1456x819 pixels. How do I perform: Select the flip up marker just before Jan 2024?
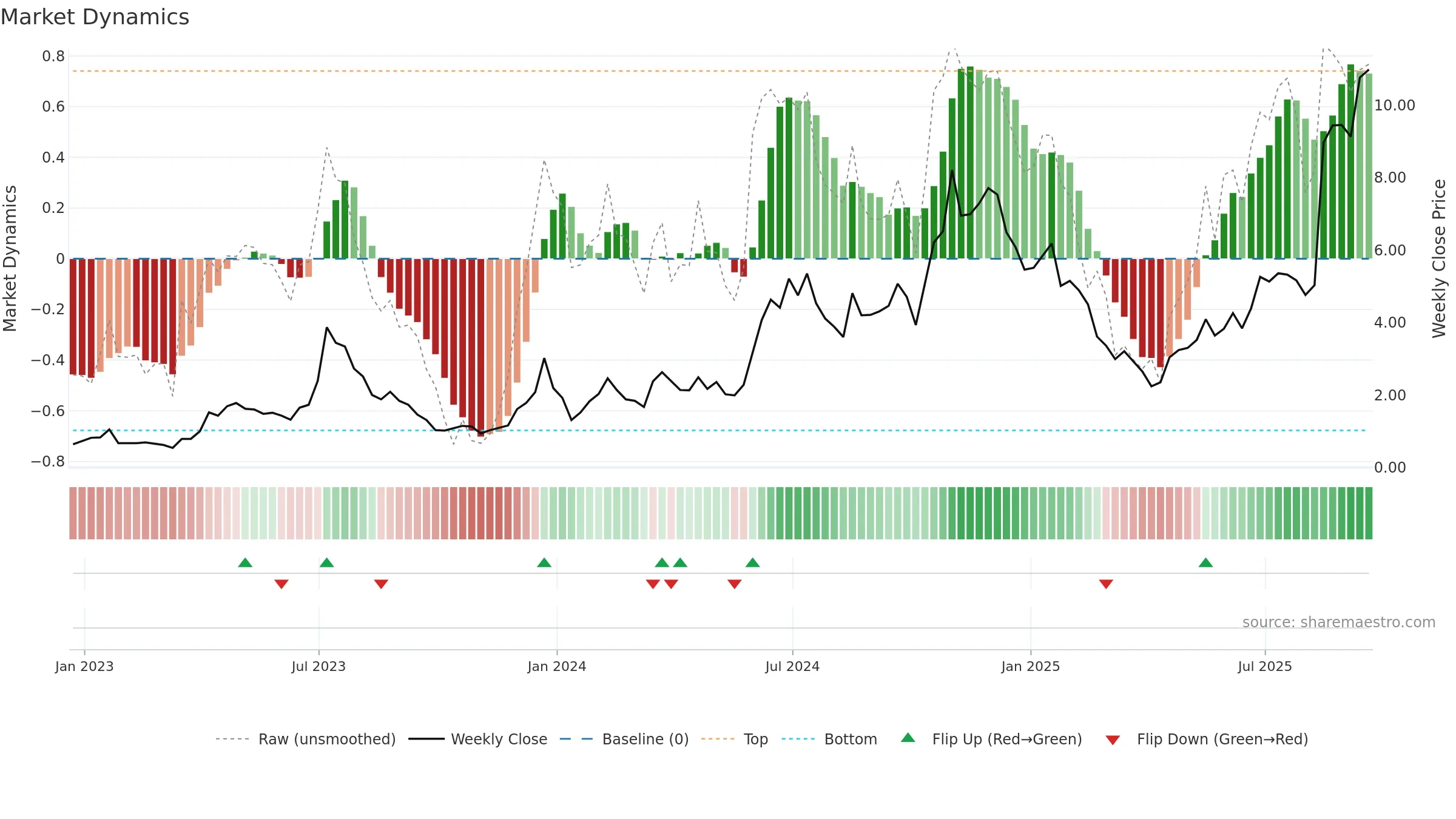click(544, 562)
